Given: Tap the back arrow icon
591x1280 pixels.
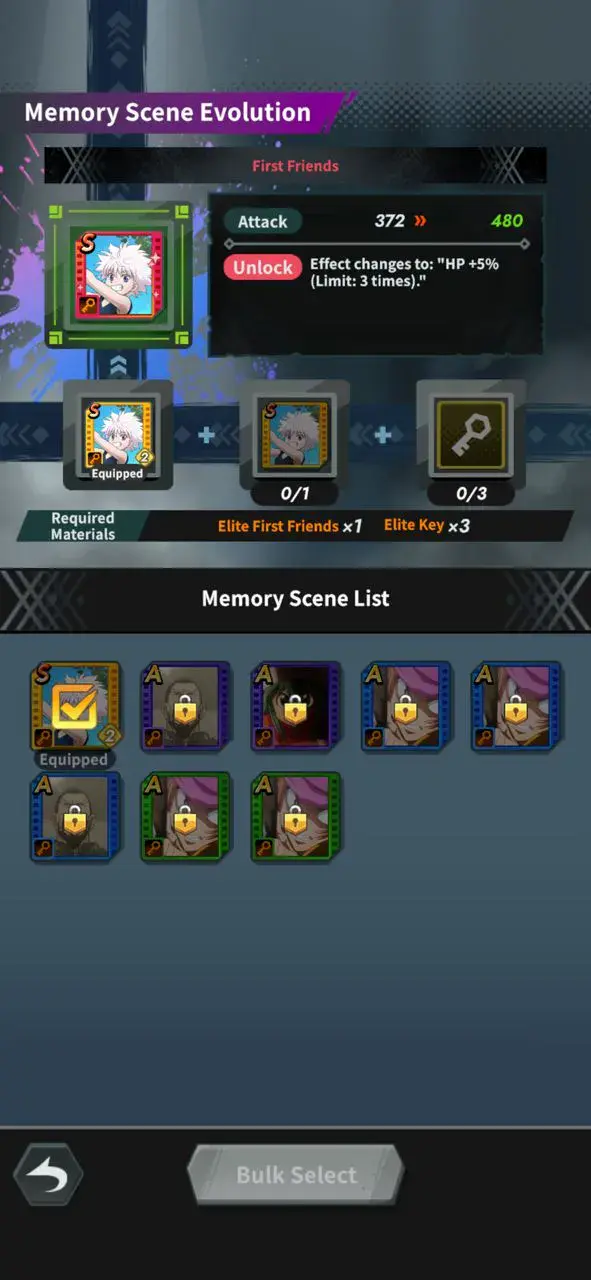Looking at the screenshot, I should coord(47,1174).
